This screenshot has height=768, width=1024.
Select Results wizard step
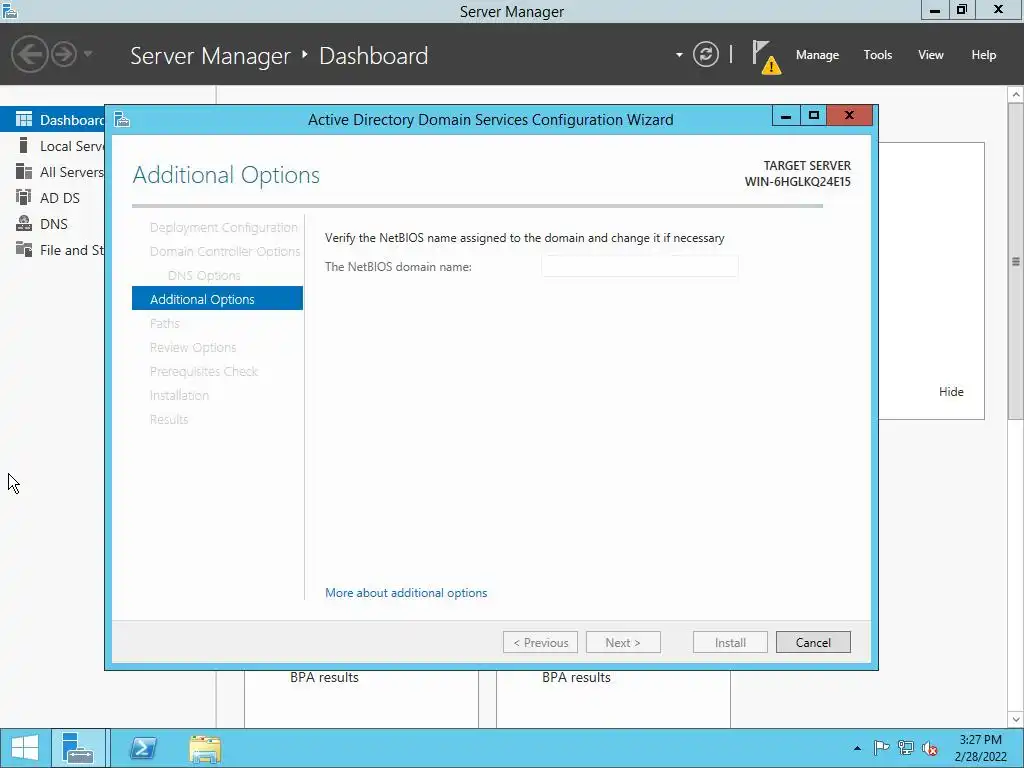[168, 419]
